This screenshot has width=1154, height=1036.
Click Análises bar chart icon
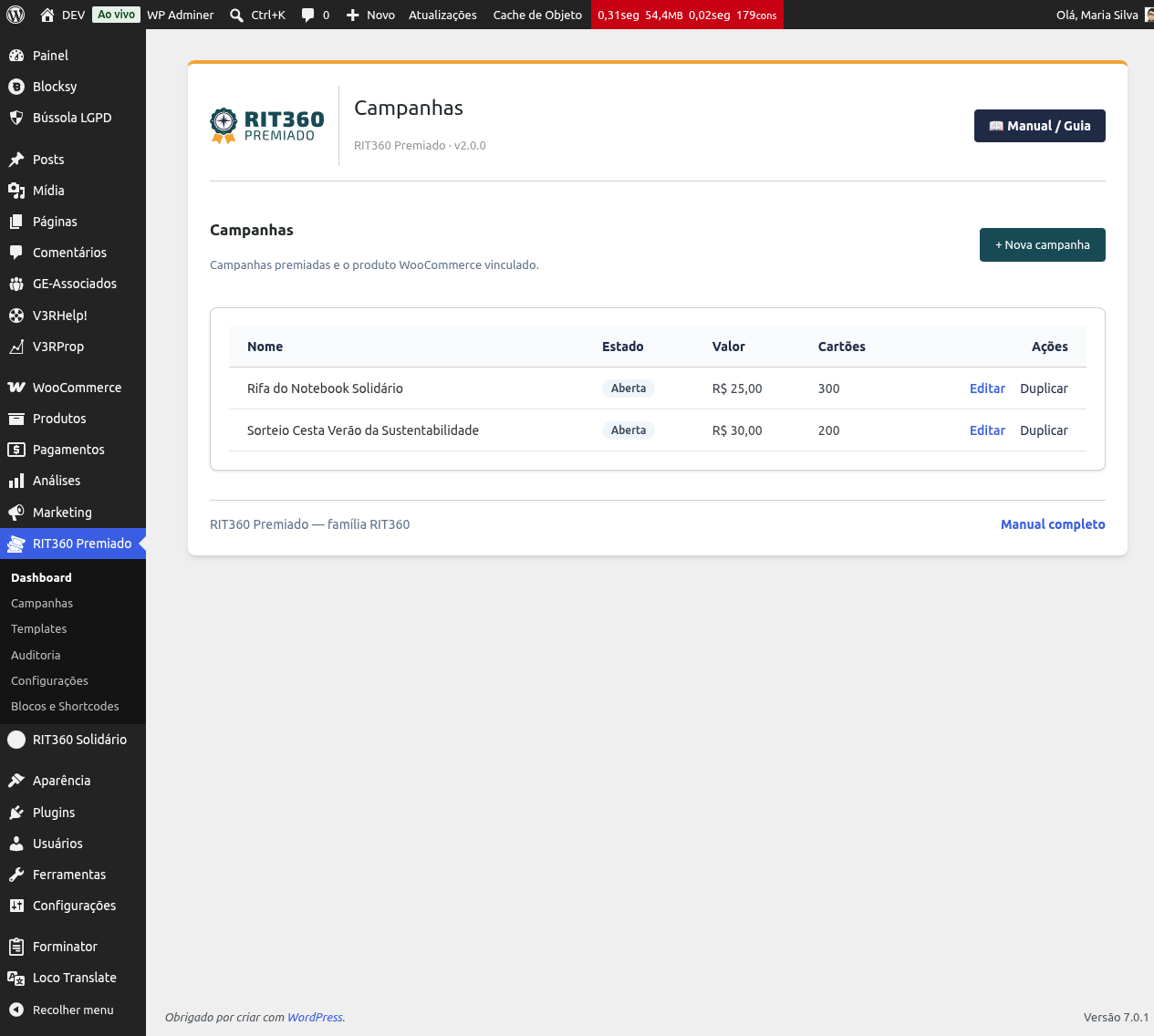(16, 481)
